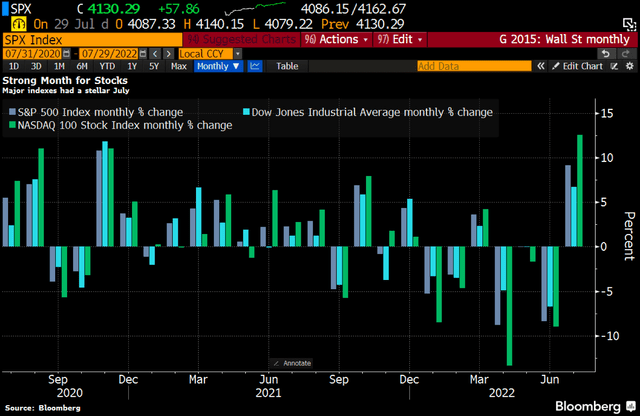
Task: Click the NASDAQ 100 legend green color square
Action: pos(12,125)
